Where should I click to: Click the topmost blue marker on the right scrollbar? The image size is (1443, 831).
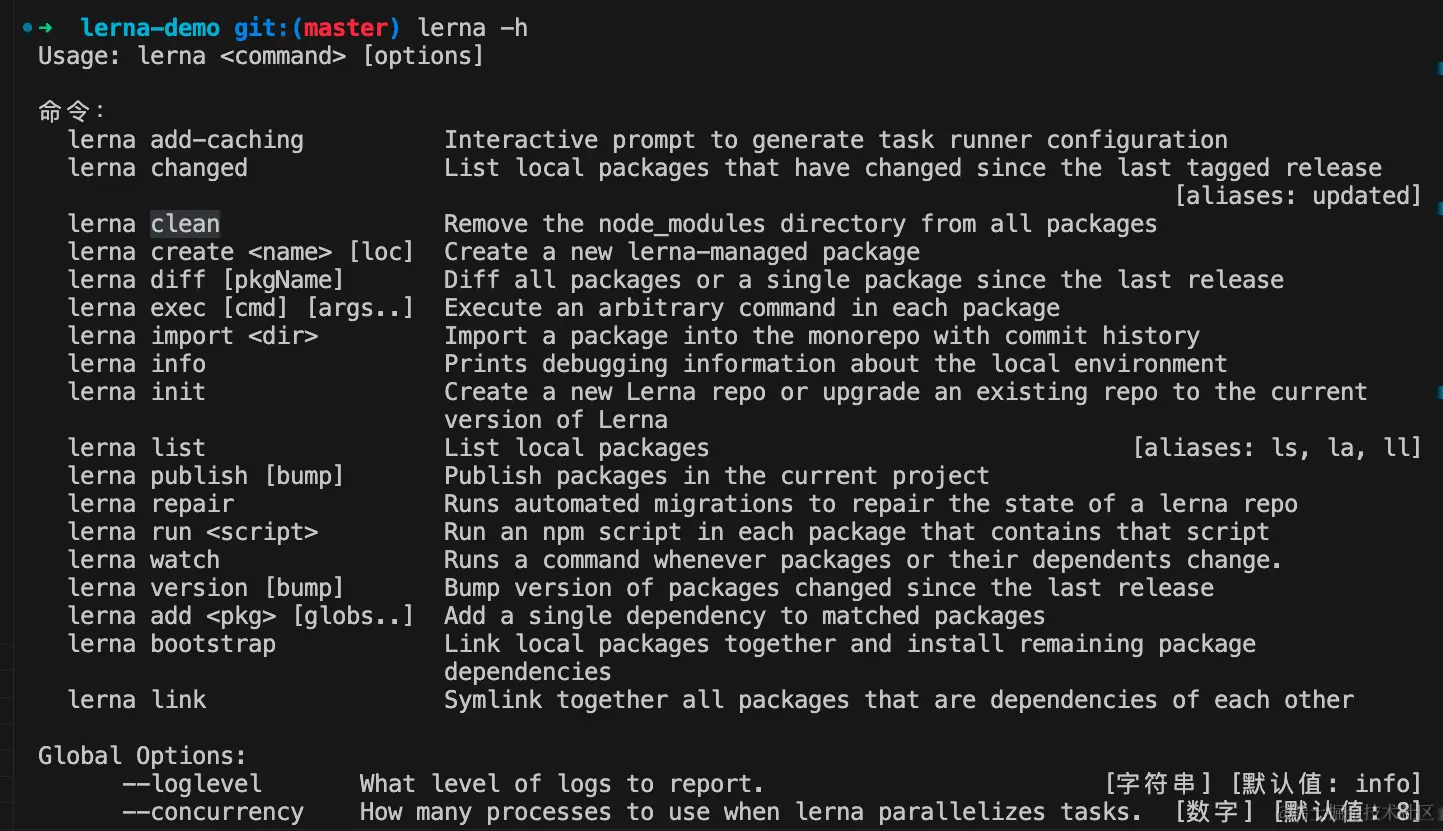click(1439, 68)
